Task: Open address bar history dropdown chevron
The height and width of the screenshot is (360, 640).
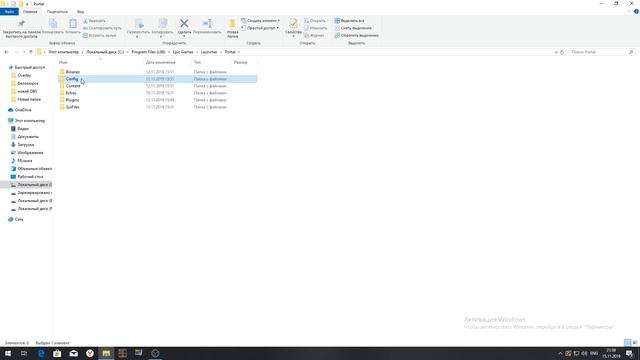Action: (556, 52)
